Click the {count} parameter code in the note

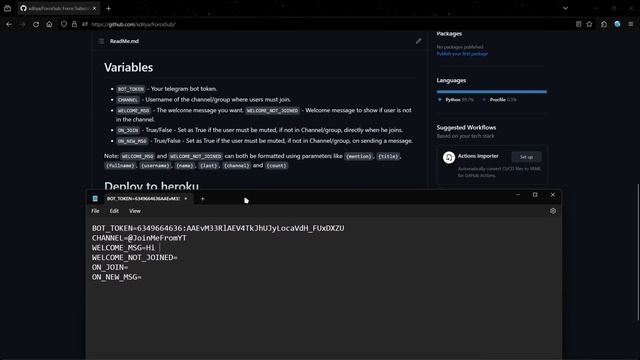coord(276,166)
